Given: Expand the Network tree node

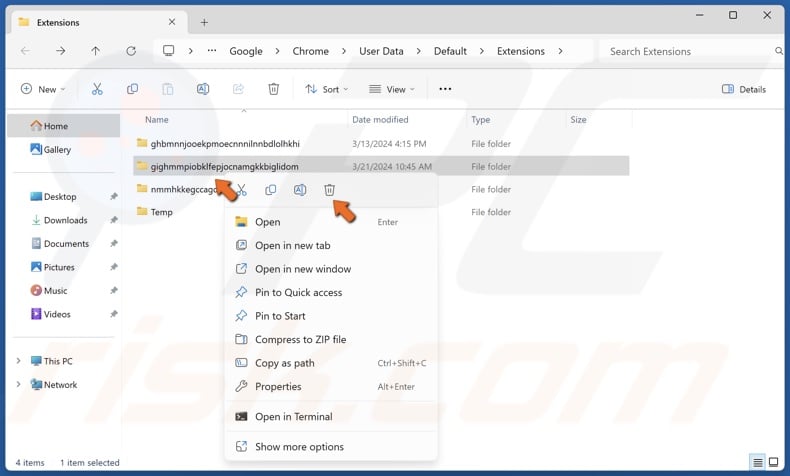Looking at the screenshot, I should click(18, 384).
